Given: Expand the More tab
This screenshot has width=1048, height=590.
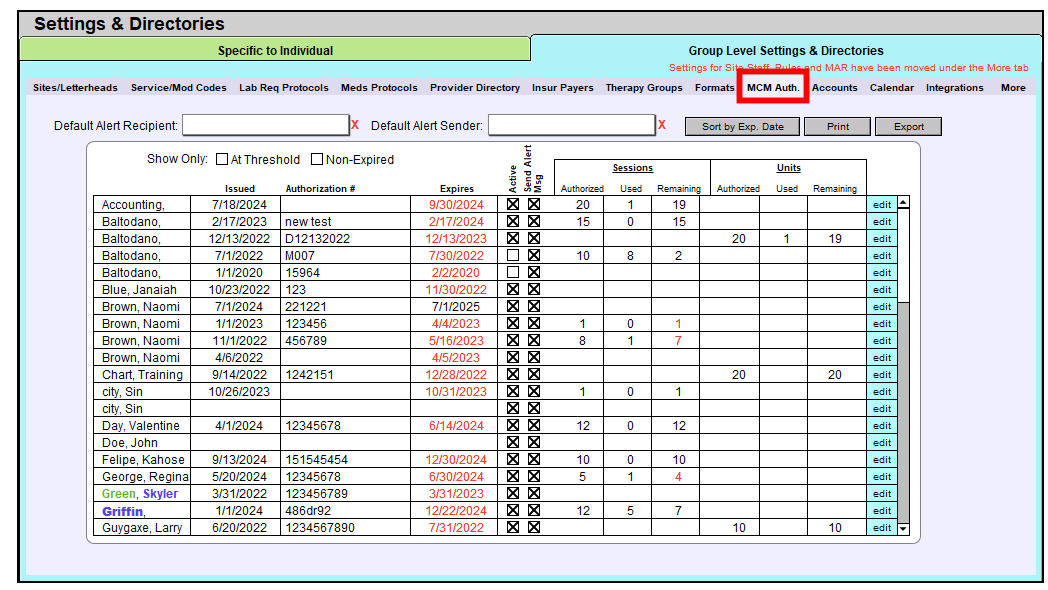Looking at the screenshot, I should (1013, 87).
